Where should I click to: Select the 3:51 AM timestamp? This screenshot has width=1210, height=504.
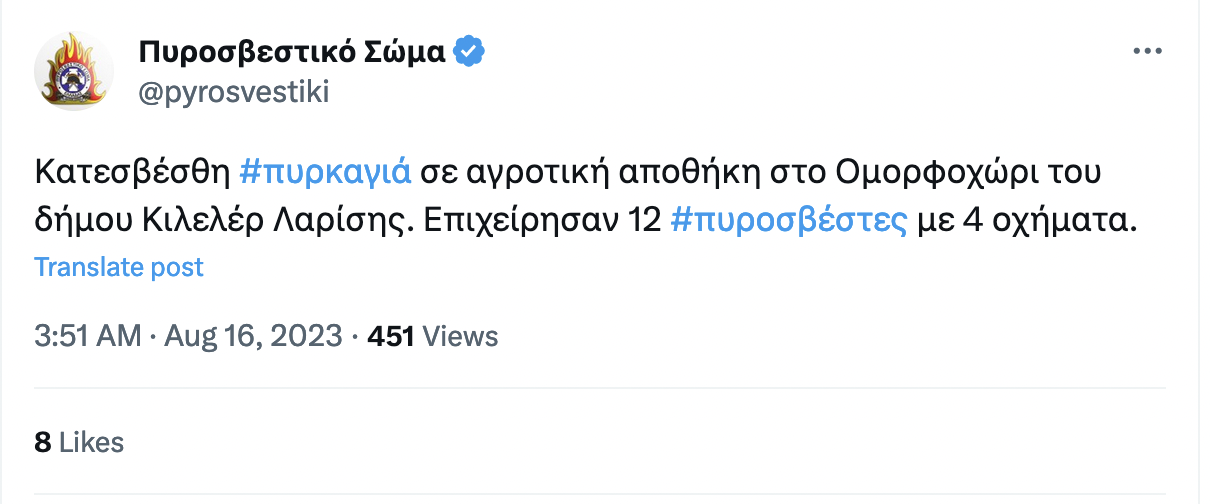click(x=88, y=337)
